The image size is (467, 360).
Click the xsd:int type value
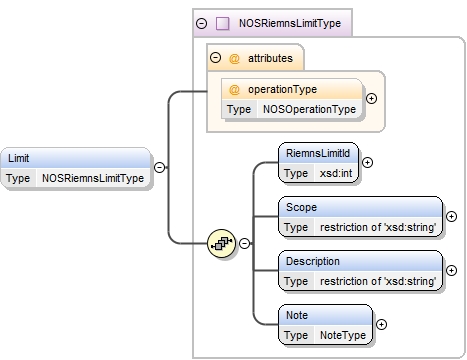coord(336,173)
